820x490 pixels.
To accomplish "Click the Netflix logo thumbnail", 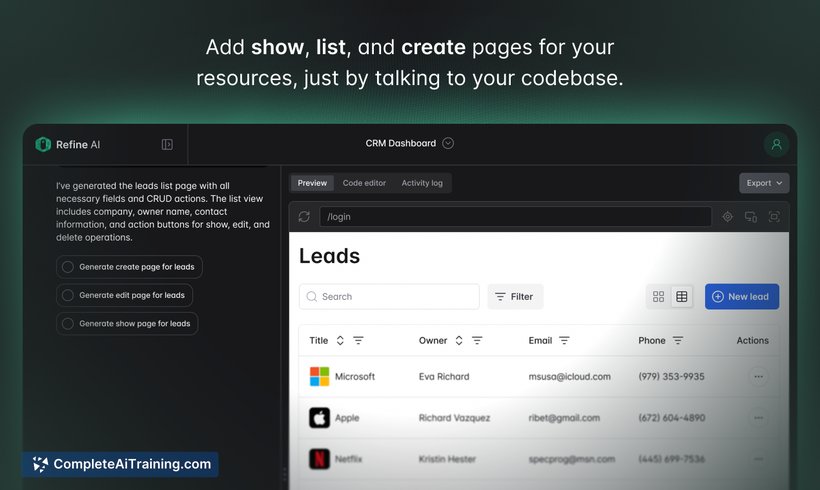I will pos(320,459).
